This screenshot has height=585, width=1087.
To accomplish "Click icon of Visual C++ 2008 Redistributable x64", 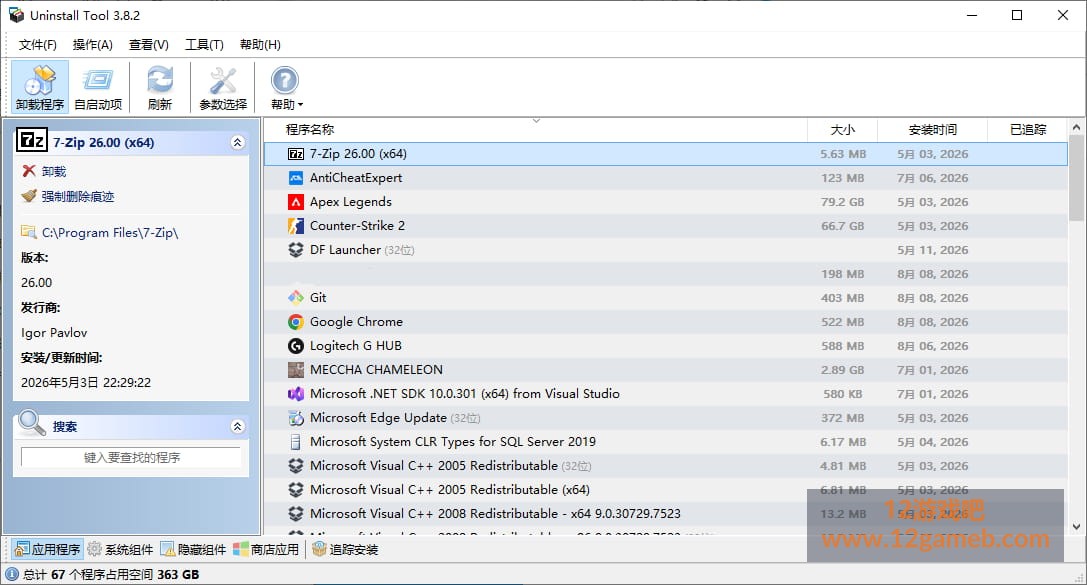I will click(x=296, y=514).
